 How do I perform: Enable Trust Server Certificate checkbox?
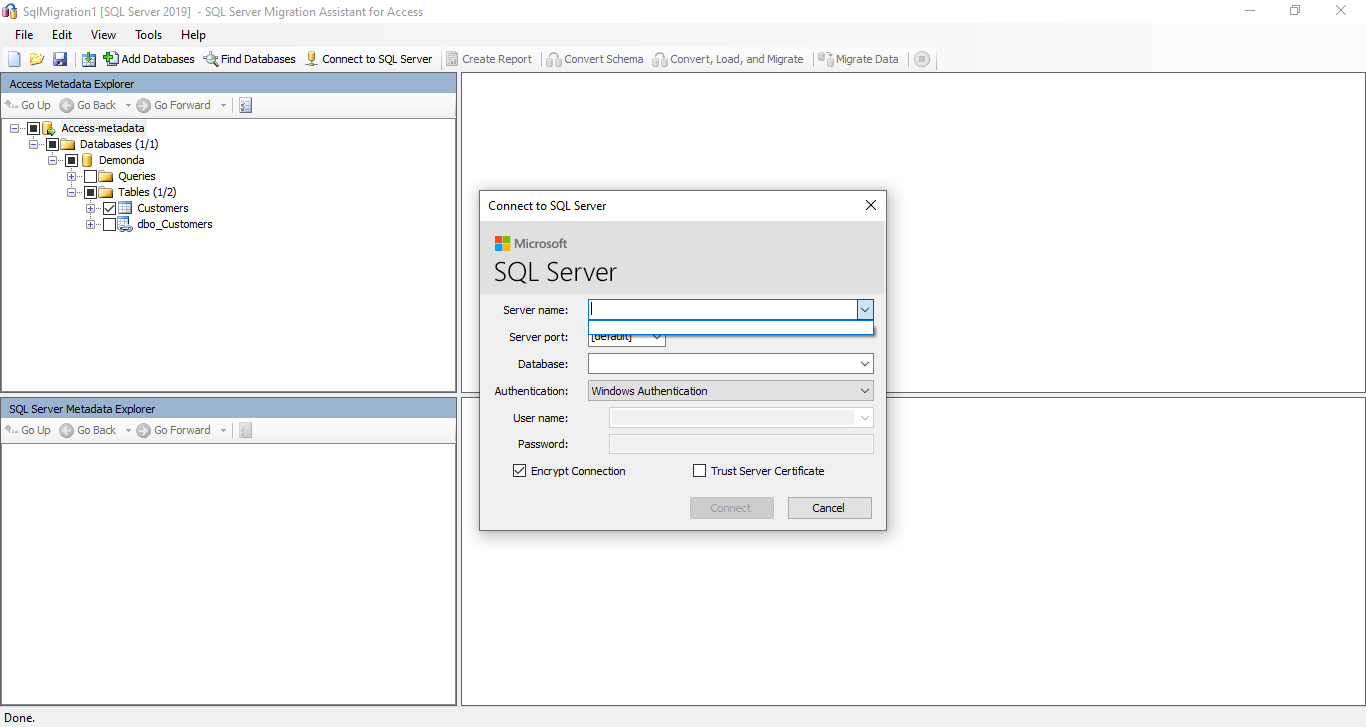(700, 471)
